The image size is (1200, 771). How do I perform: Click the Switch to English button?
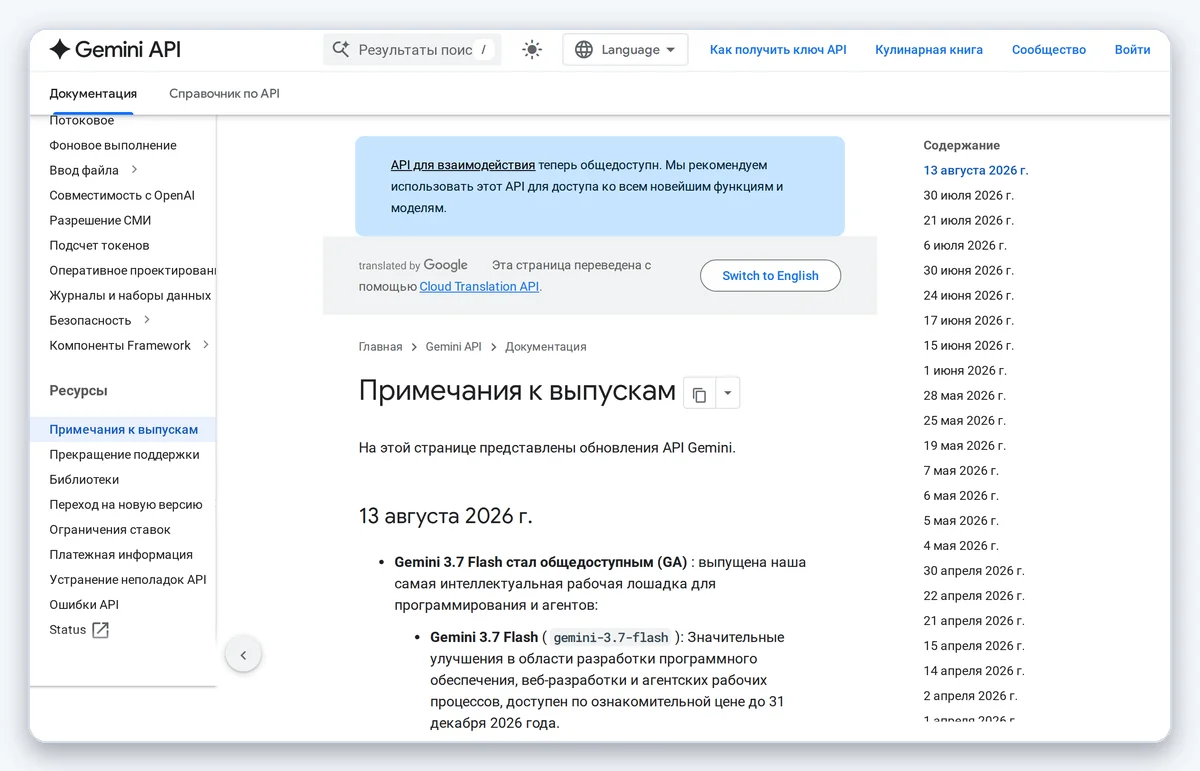tap(770, 276)
